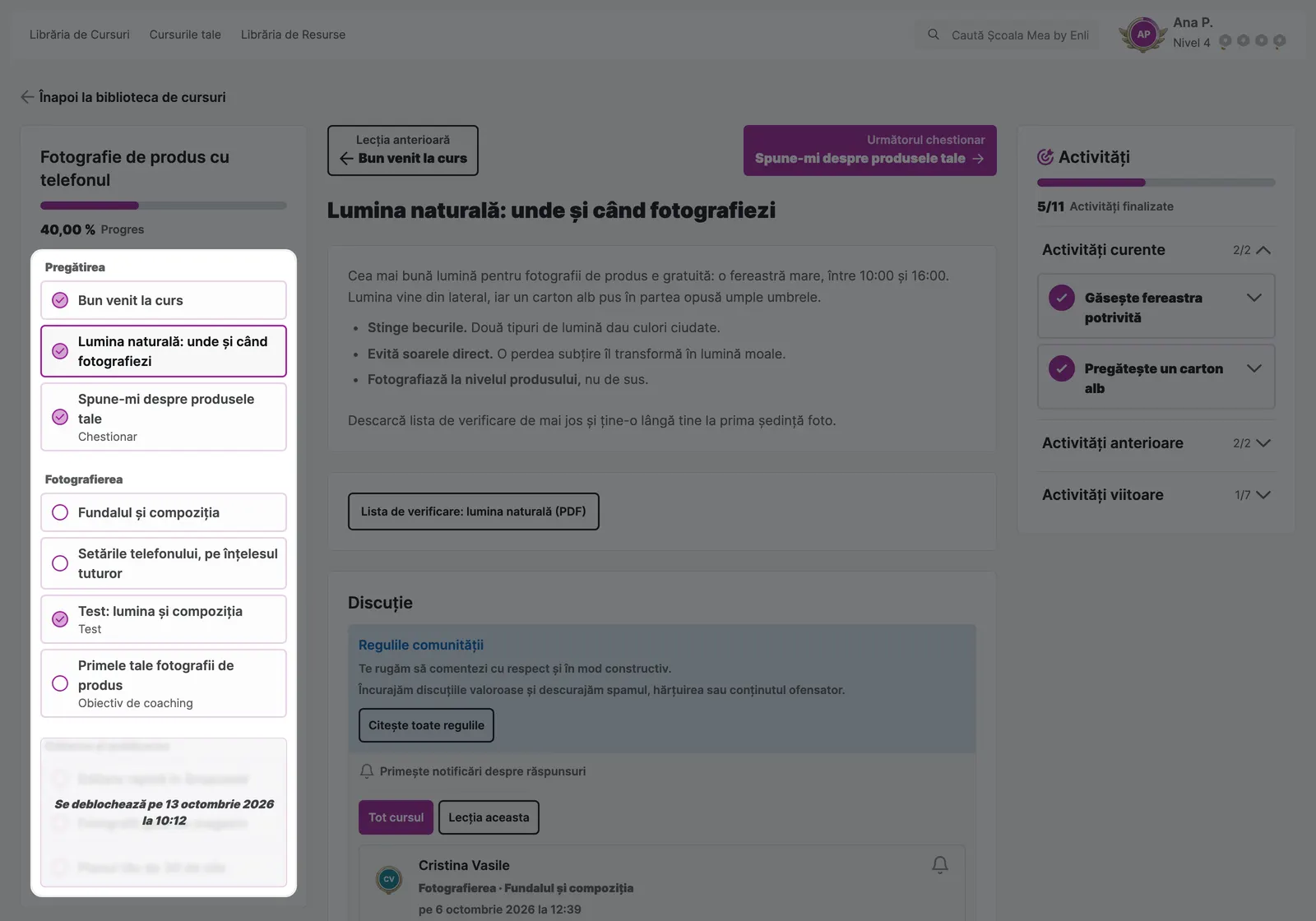Click the Cristina Vasile author name
Image resolution: width=1316 pixels, height=921 pixels.
click(x=464, y=865)
